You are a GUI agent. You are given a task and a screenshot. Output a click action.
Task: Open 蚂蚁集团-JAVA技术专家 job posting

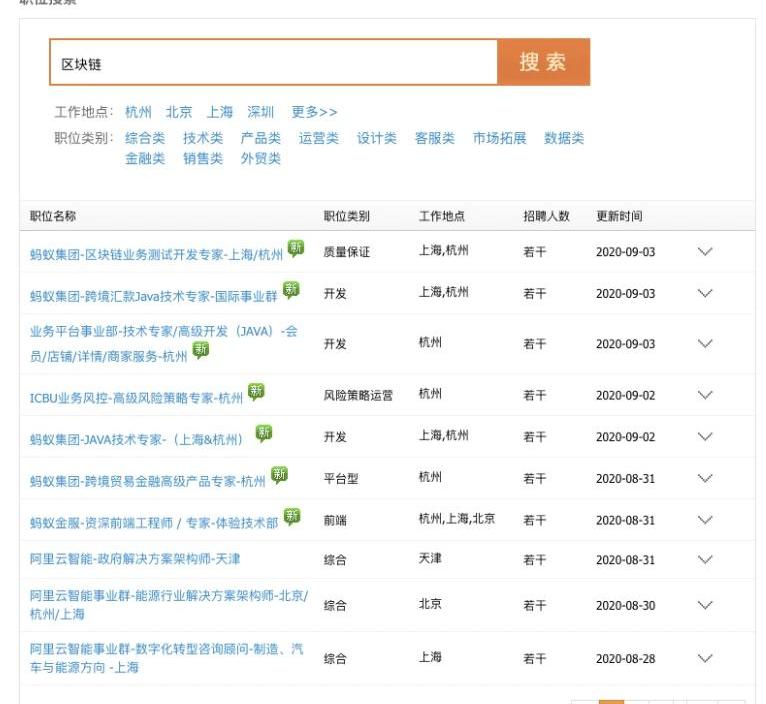[137, 440]
